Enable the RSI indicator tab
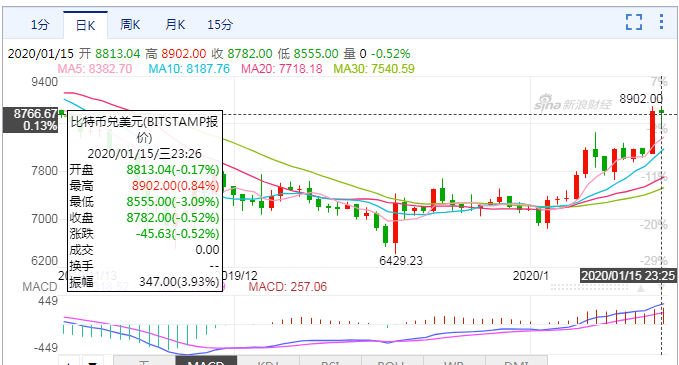The height and width of the screenshot is (365, 679). pyautogui.click(x=330, y=361)
